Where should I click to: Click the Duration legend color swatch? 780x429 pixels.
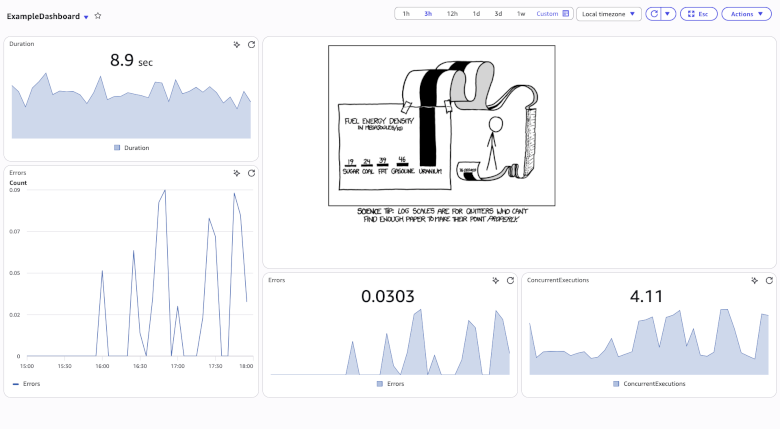[x=117, y=147]
